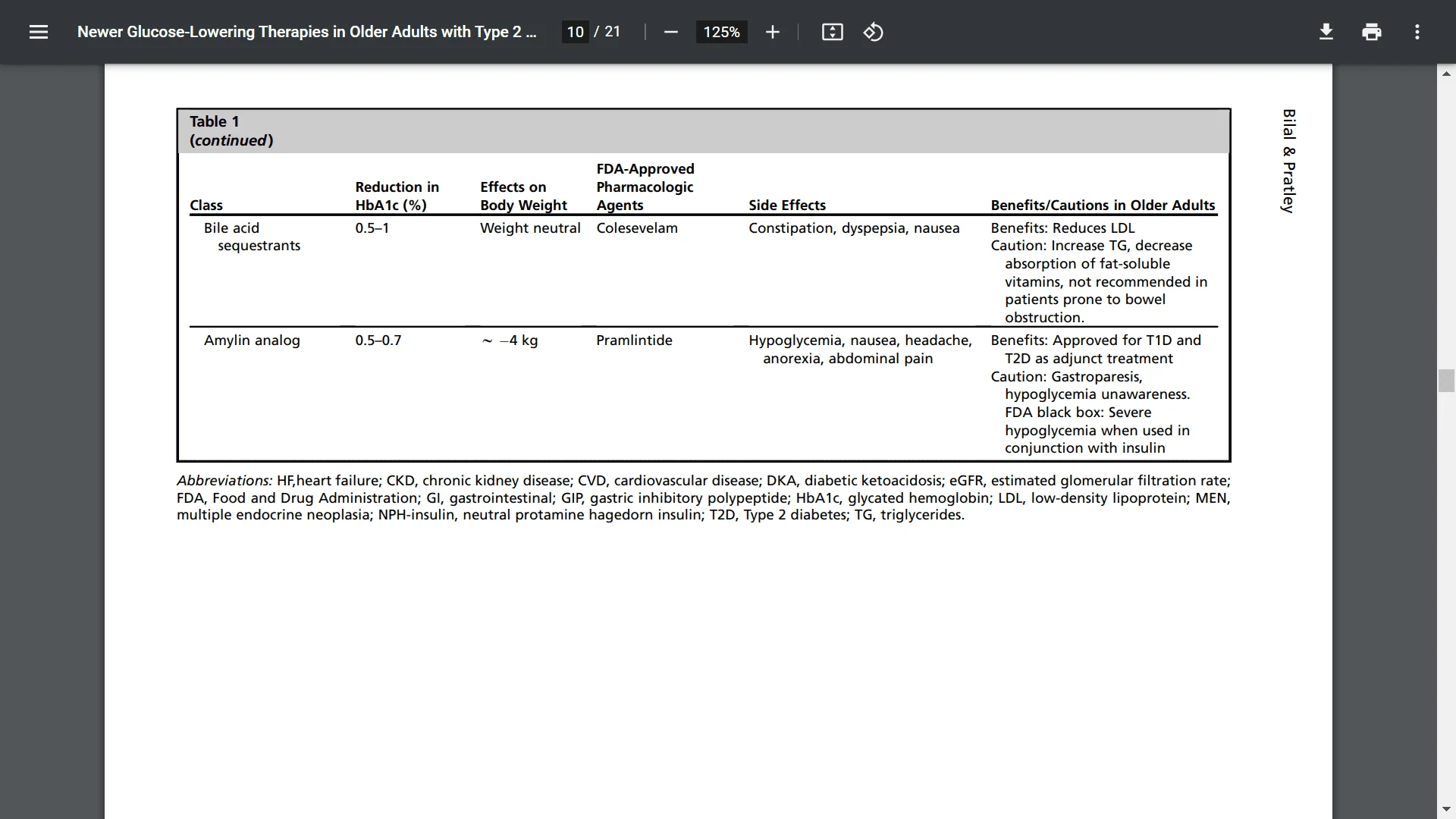This screenshot has height=819, width=1456.
Task: Click the 'Table 1' heading
Action: click(x=215, y=121)
